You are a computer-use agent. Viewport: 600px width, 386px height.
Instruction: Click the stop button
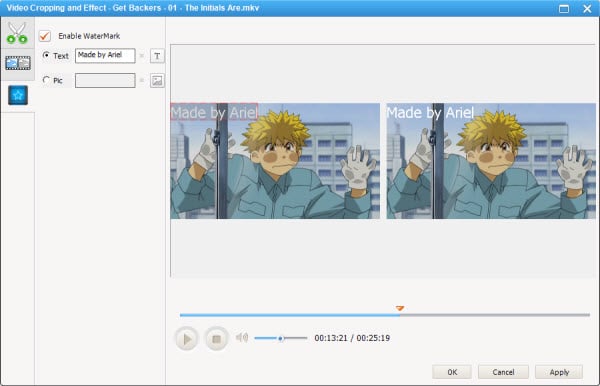217,339
